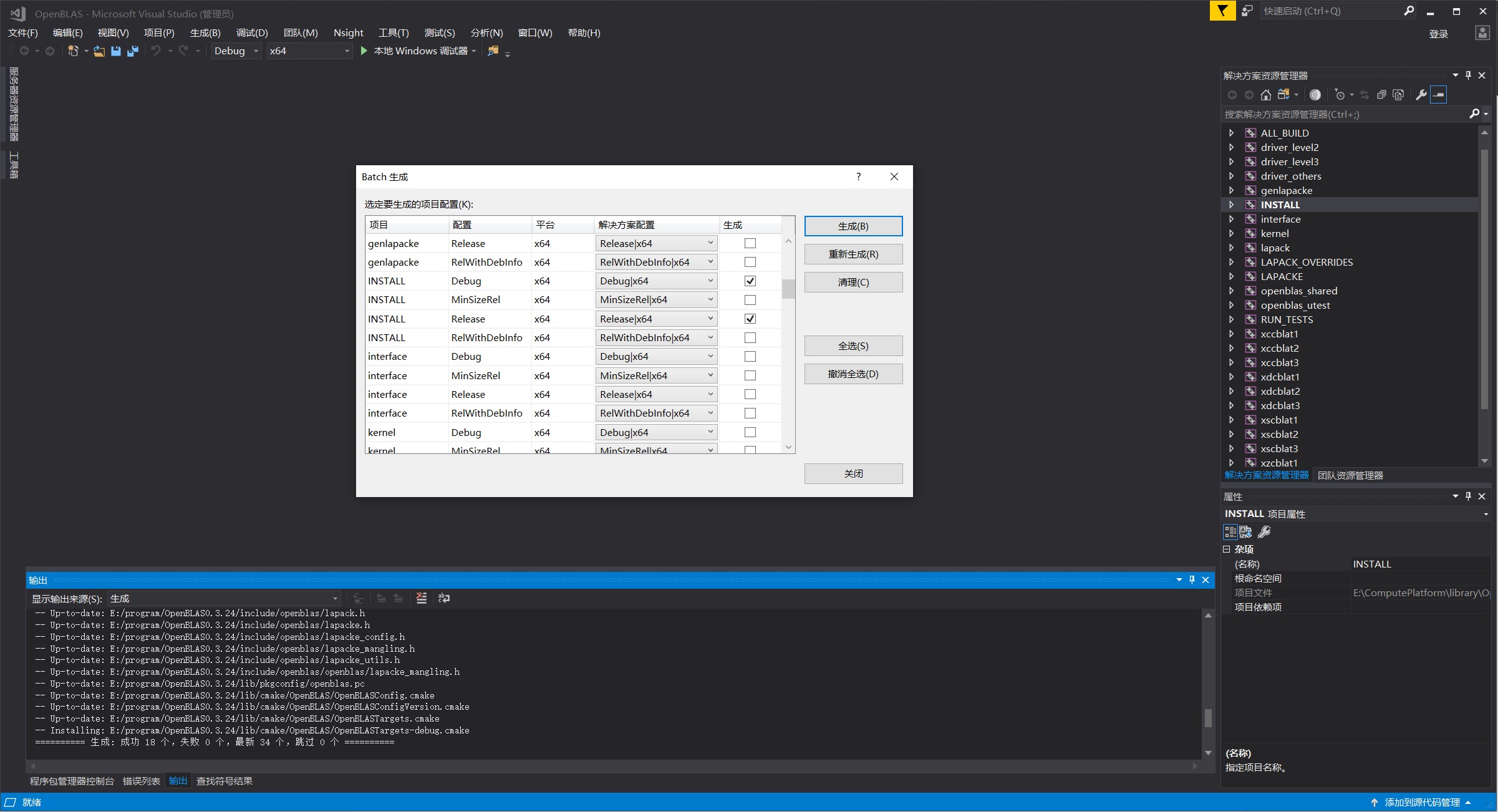
Task: Check the INSTALL MinSizeRel build checkbox
Action: tap(750, 300)
